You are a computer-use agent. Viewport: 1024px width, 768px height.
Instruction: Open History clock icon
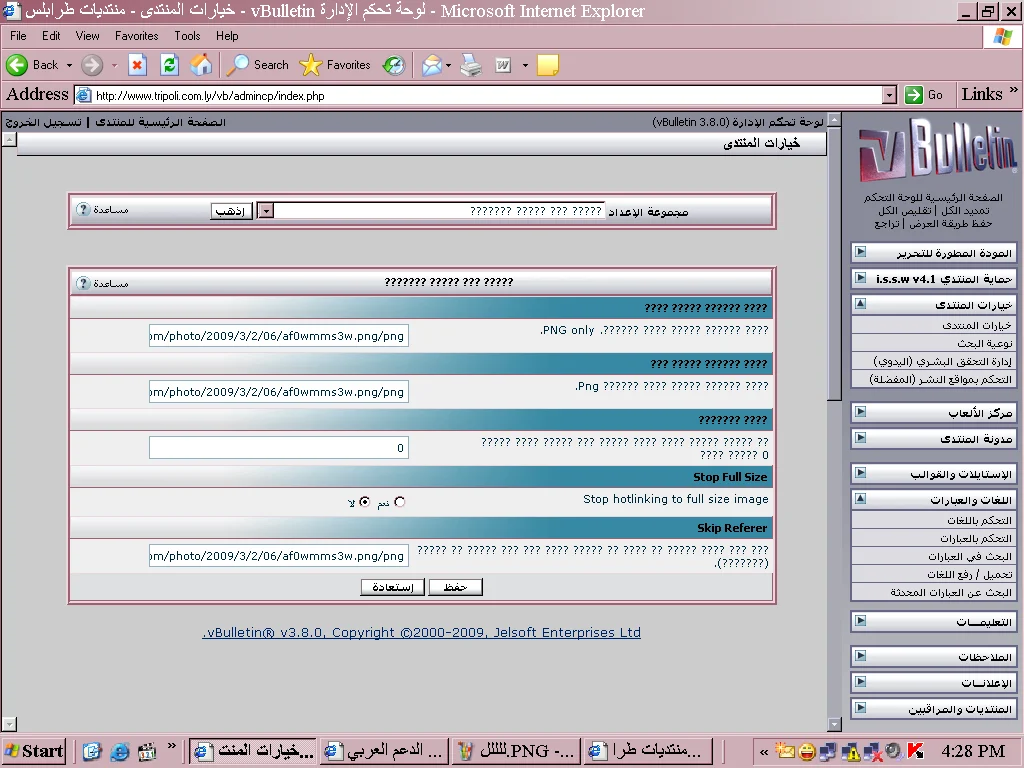(x=394, y=65)
